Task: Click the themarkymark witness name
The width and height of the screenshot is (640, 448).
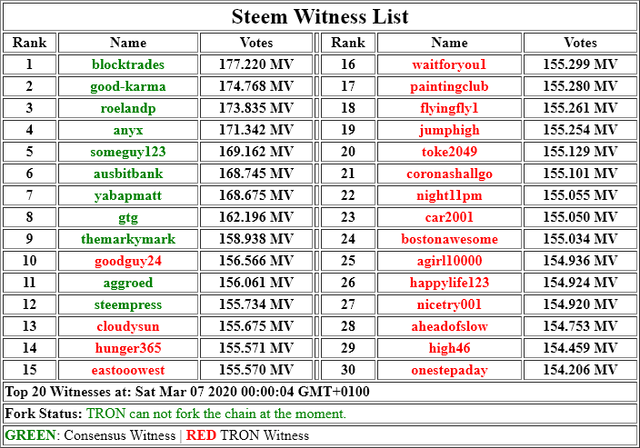Action: (128, 239)
